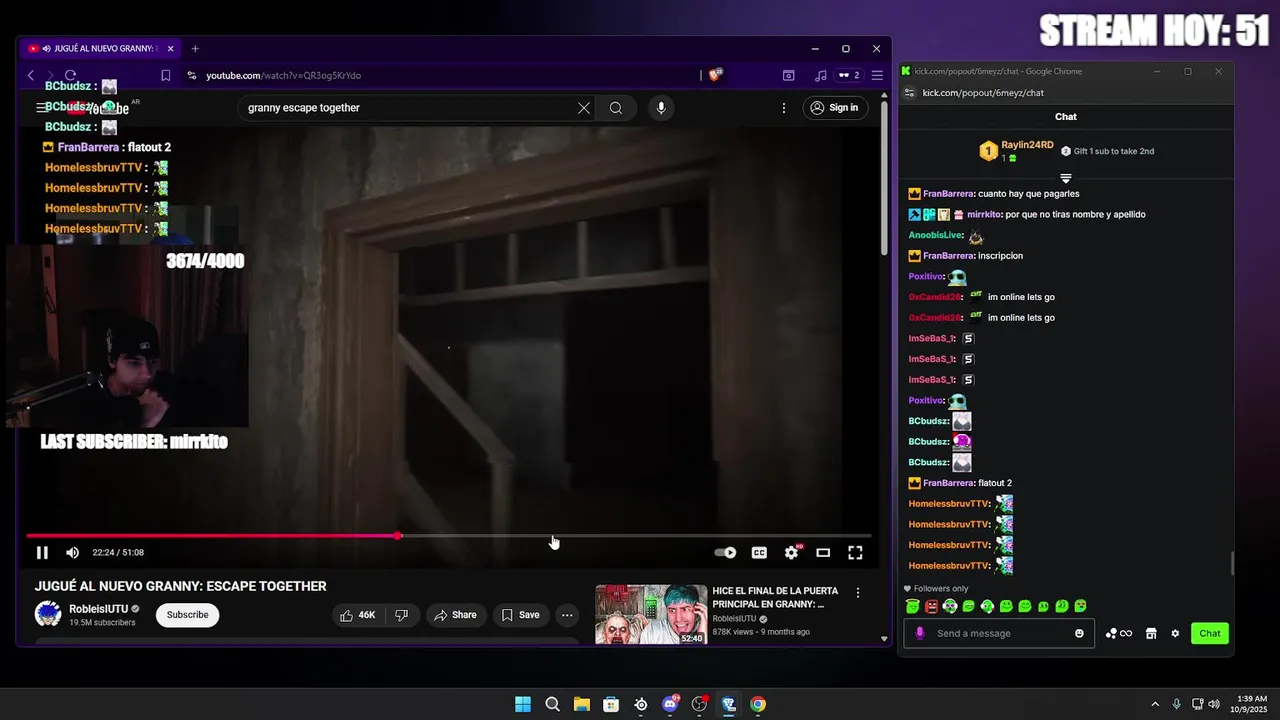Open Kick channel points infinity icon
Viewport: 1280px width, 720px height.
click(1119, 633)
